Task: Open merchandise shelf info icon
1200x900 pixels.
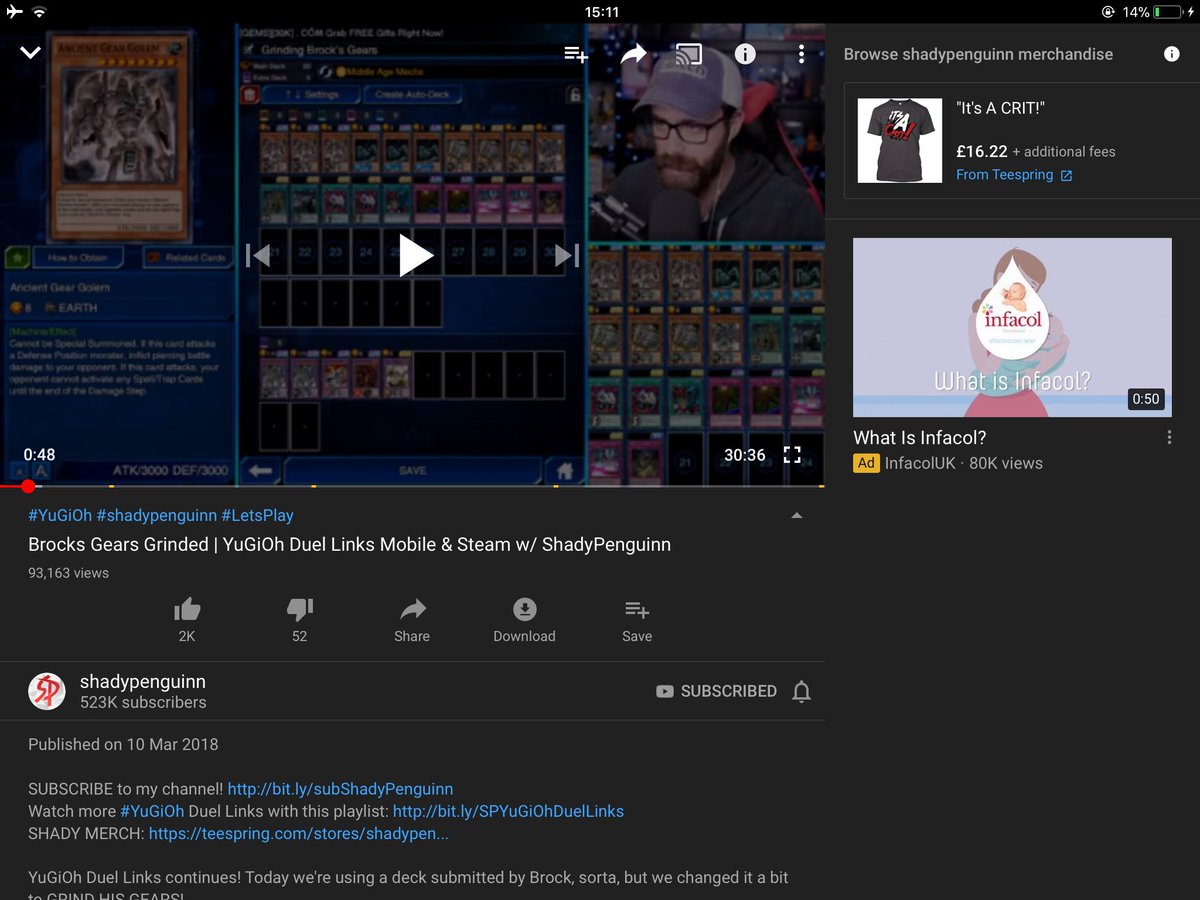Action: coord(1172,54)
